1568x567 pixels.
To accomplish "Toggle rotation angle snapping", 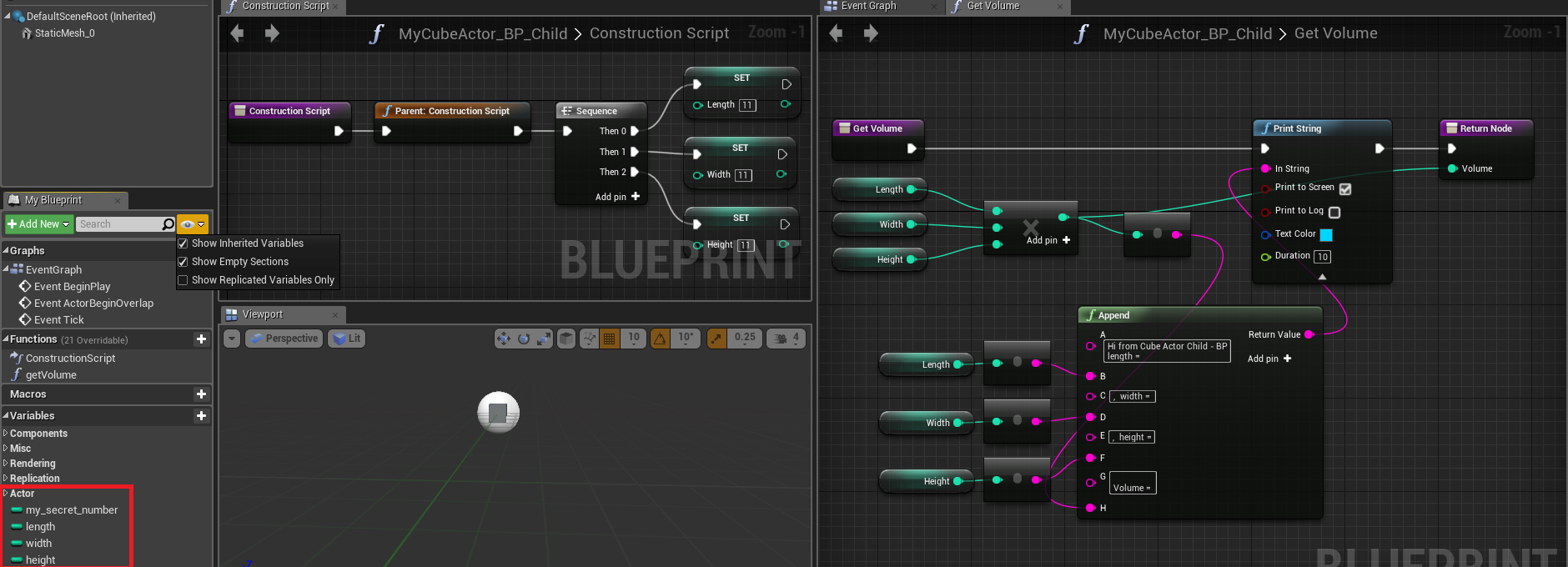I will [660, 339].
